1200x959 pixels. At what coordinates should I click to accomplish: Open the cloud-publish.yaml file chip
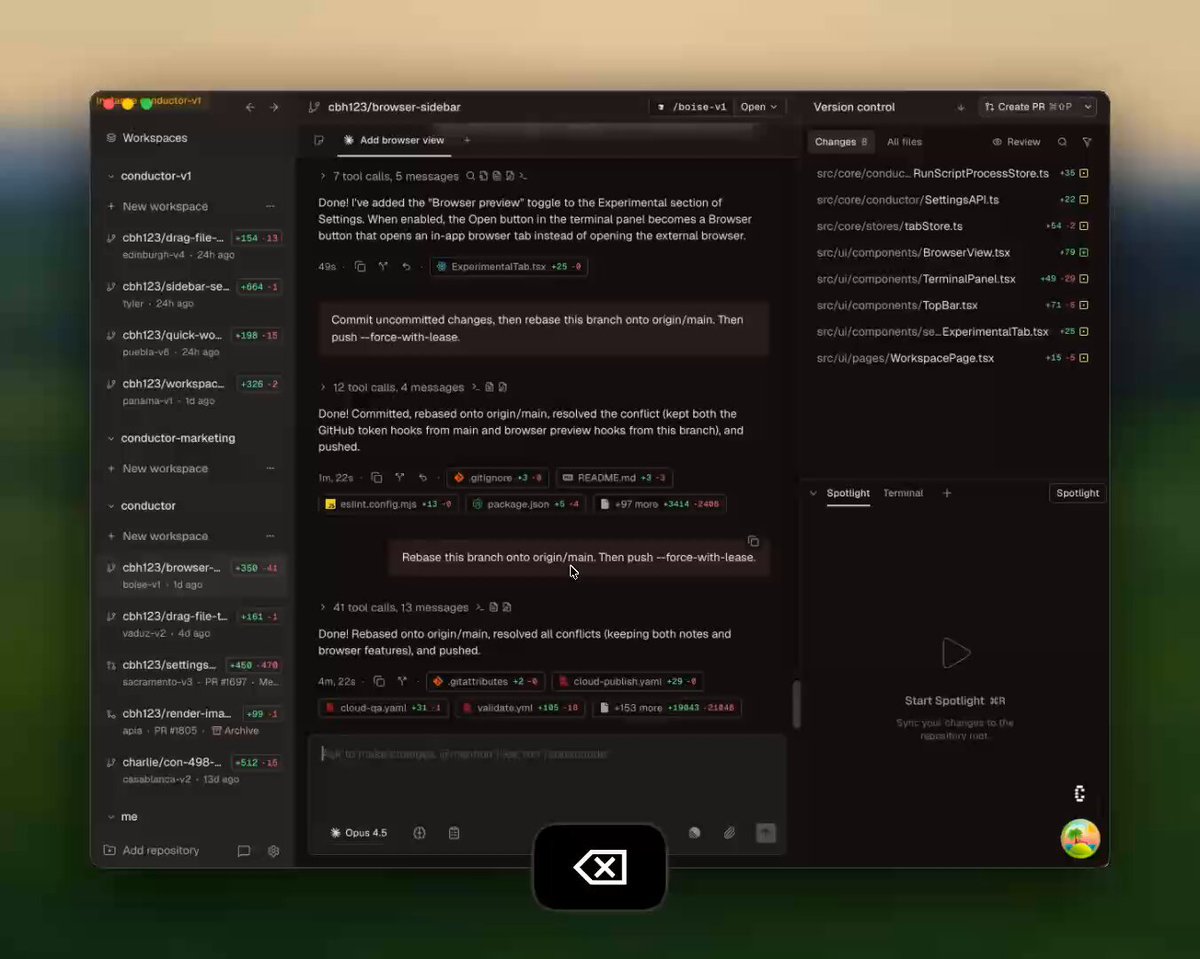point(628,682)
